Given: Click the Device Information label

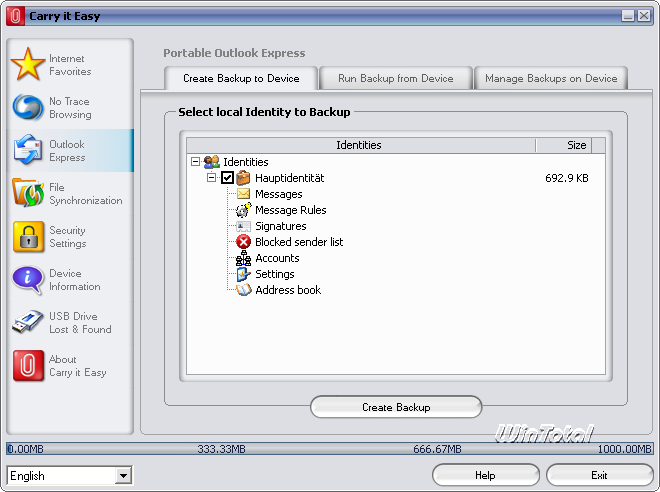Looking at the screenshot, I should tap(75, 280).
